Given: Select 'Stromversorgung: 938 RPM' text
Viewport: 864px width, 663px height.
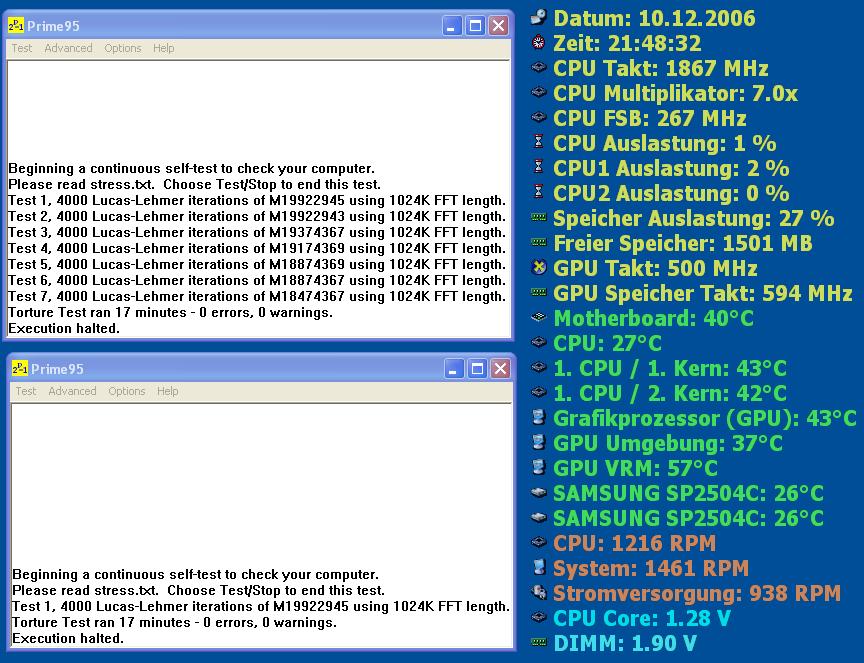Looking at the screenshot, I should pos(697,593).
